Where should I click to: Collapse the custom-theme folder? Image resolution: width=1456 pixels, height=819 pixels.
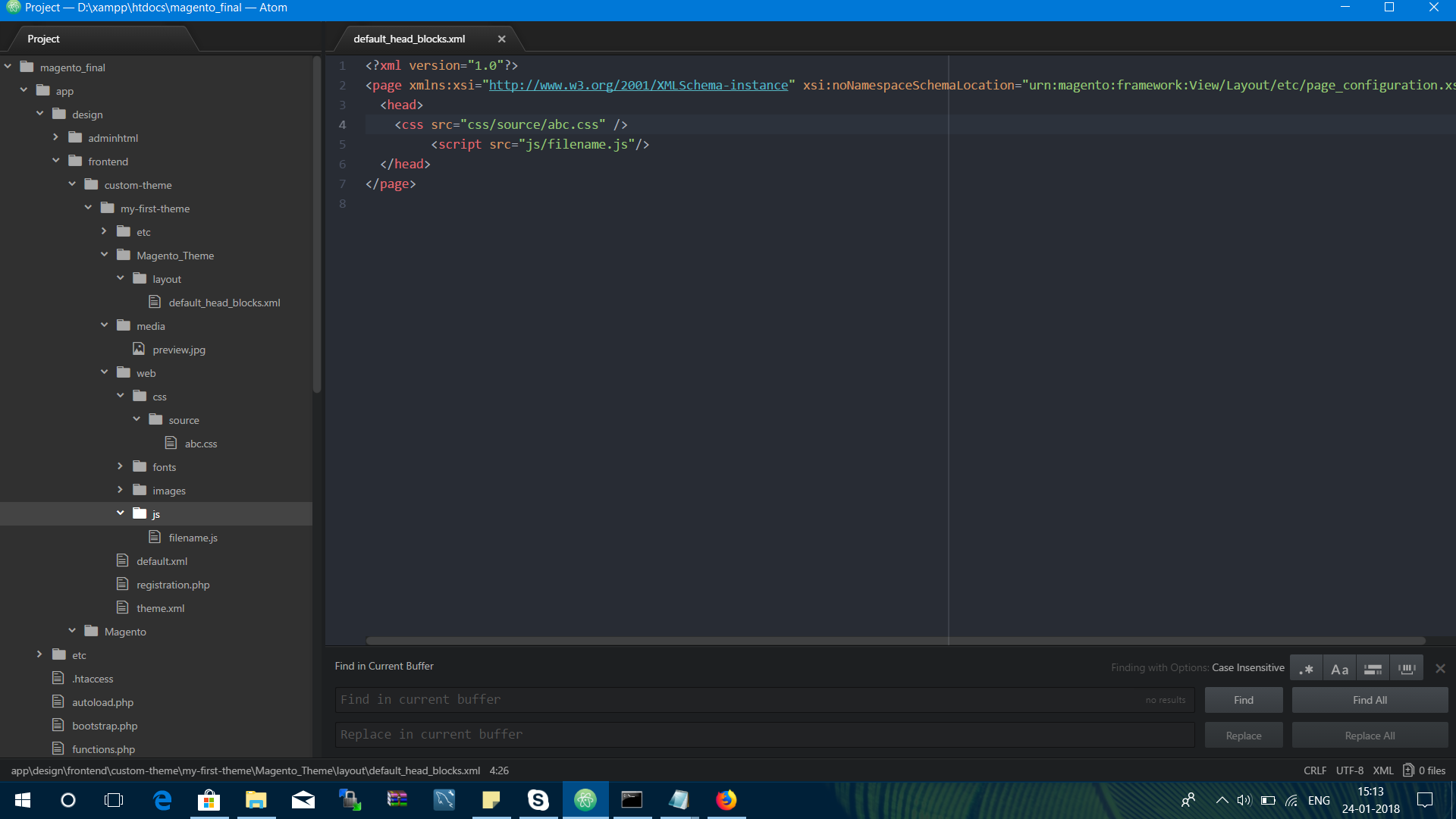click(x=72, y=184)
